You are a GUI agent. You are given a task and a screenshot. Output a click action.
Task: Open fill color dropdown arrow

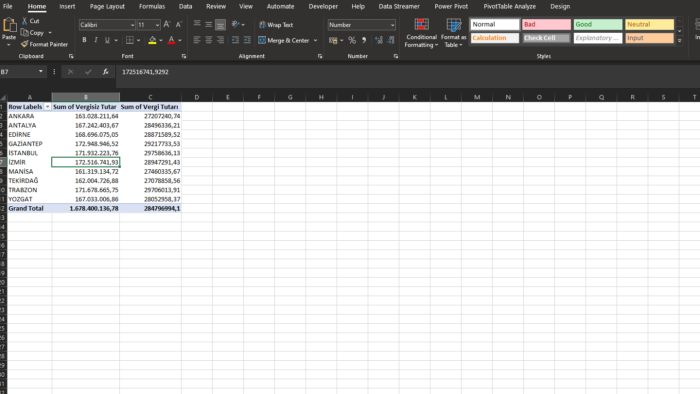coord(161,40)
